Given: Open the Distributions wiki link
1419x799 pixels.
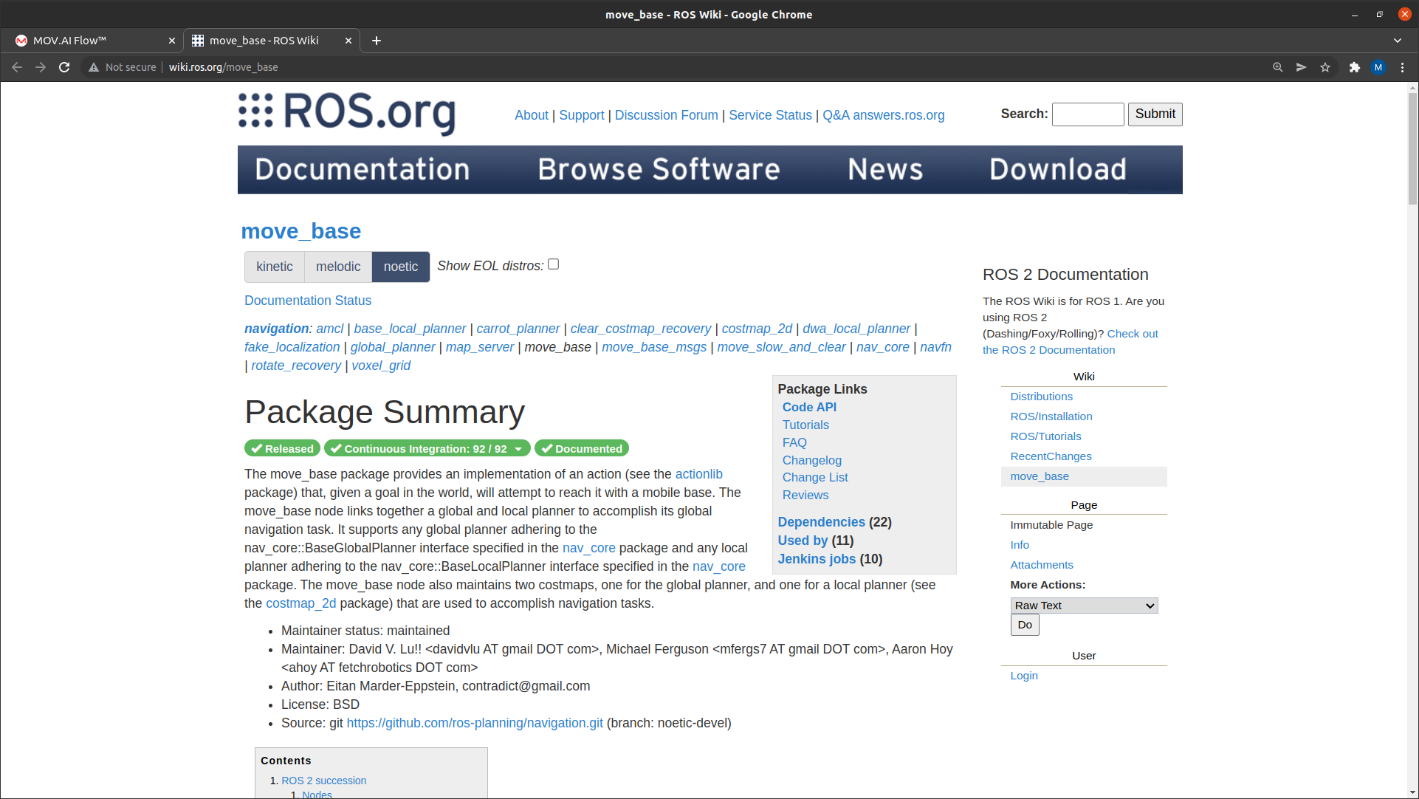Looking at the screenshot, I should pos(1041,396).
